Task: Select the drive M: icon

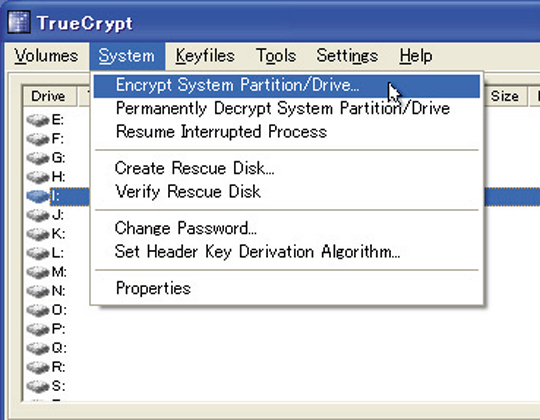Action: tap(38, 272)
